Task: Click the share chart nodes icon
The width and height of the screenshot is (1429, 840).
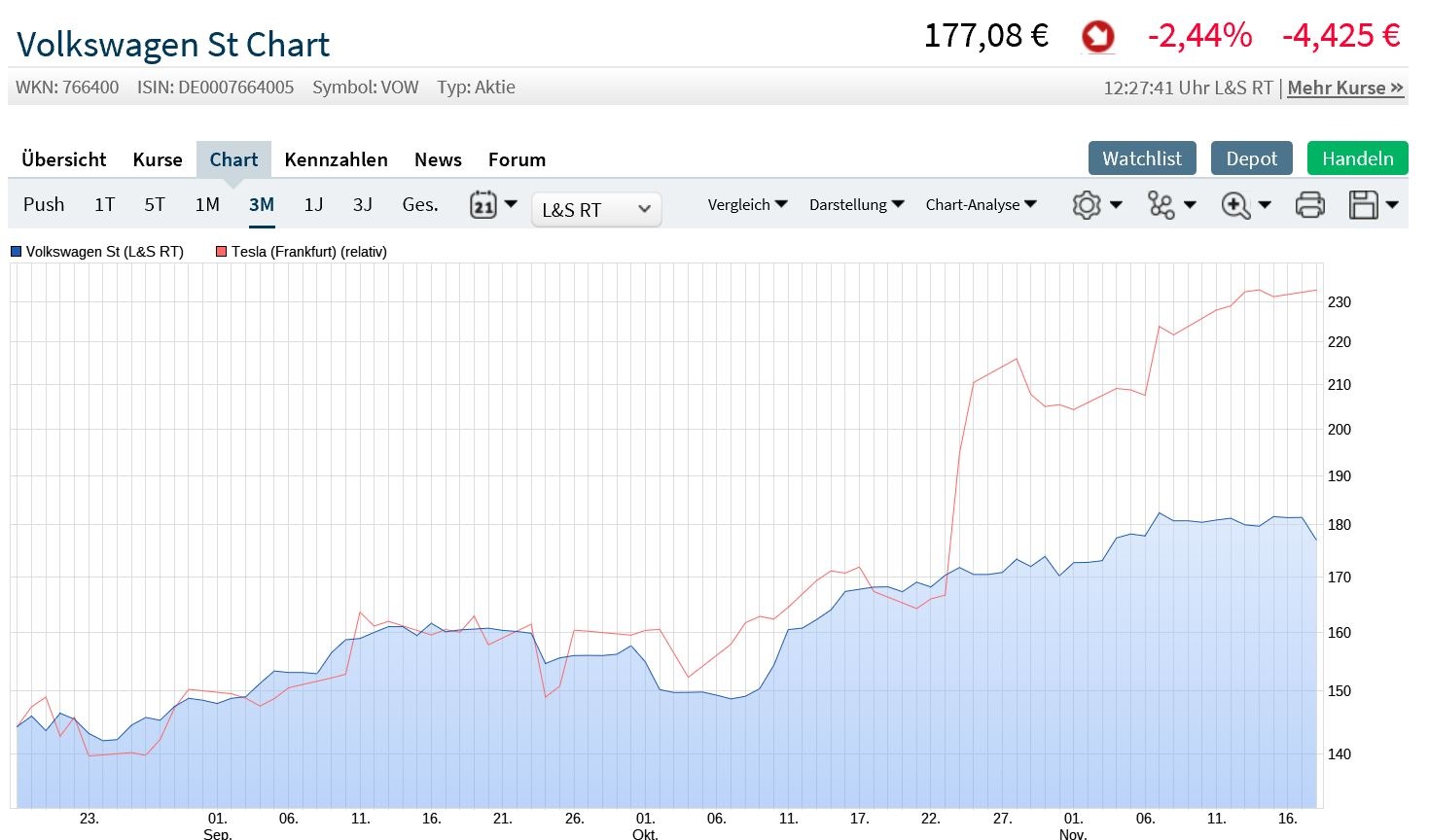Action: tap(1161, 205)
